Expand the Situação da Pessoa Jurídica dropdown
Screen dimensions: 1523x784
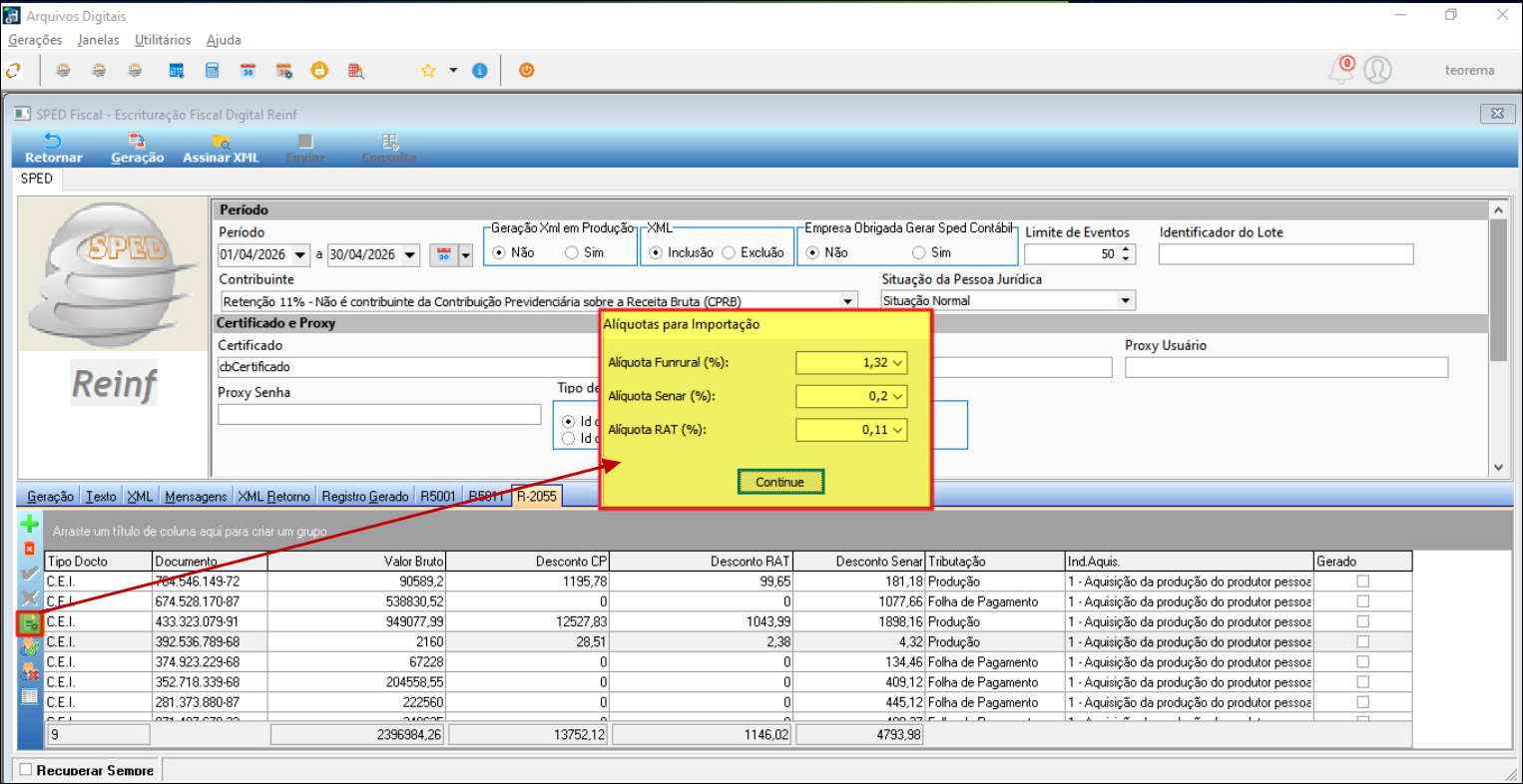tap(1126, 301)
